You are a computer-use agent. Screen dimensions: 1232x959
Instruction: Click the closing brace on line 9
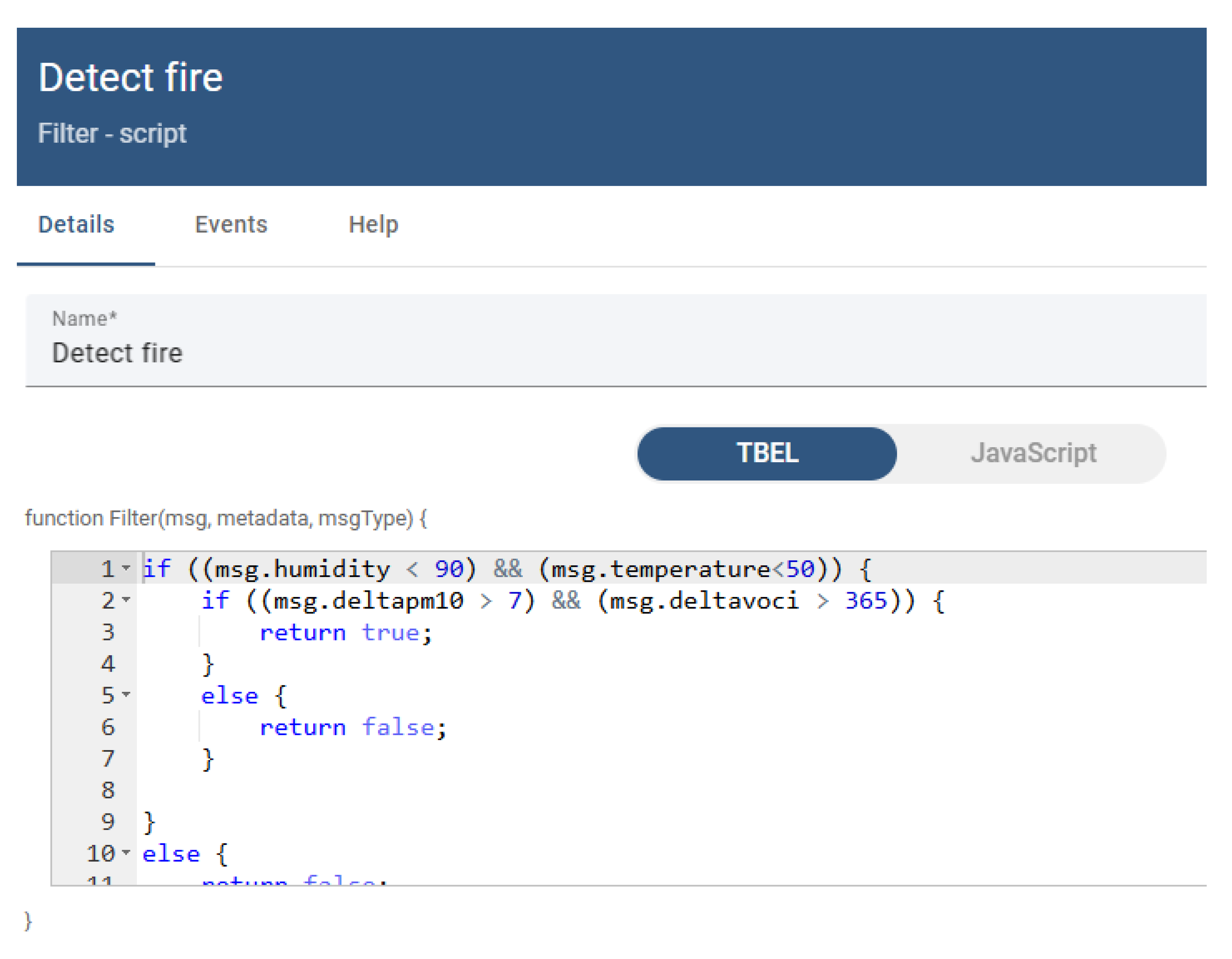pyautogui.click(x=149, y=822)
